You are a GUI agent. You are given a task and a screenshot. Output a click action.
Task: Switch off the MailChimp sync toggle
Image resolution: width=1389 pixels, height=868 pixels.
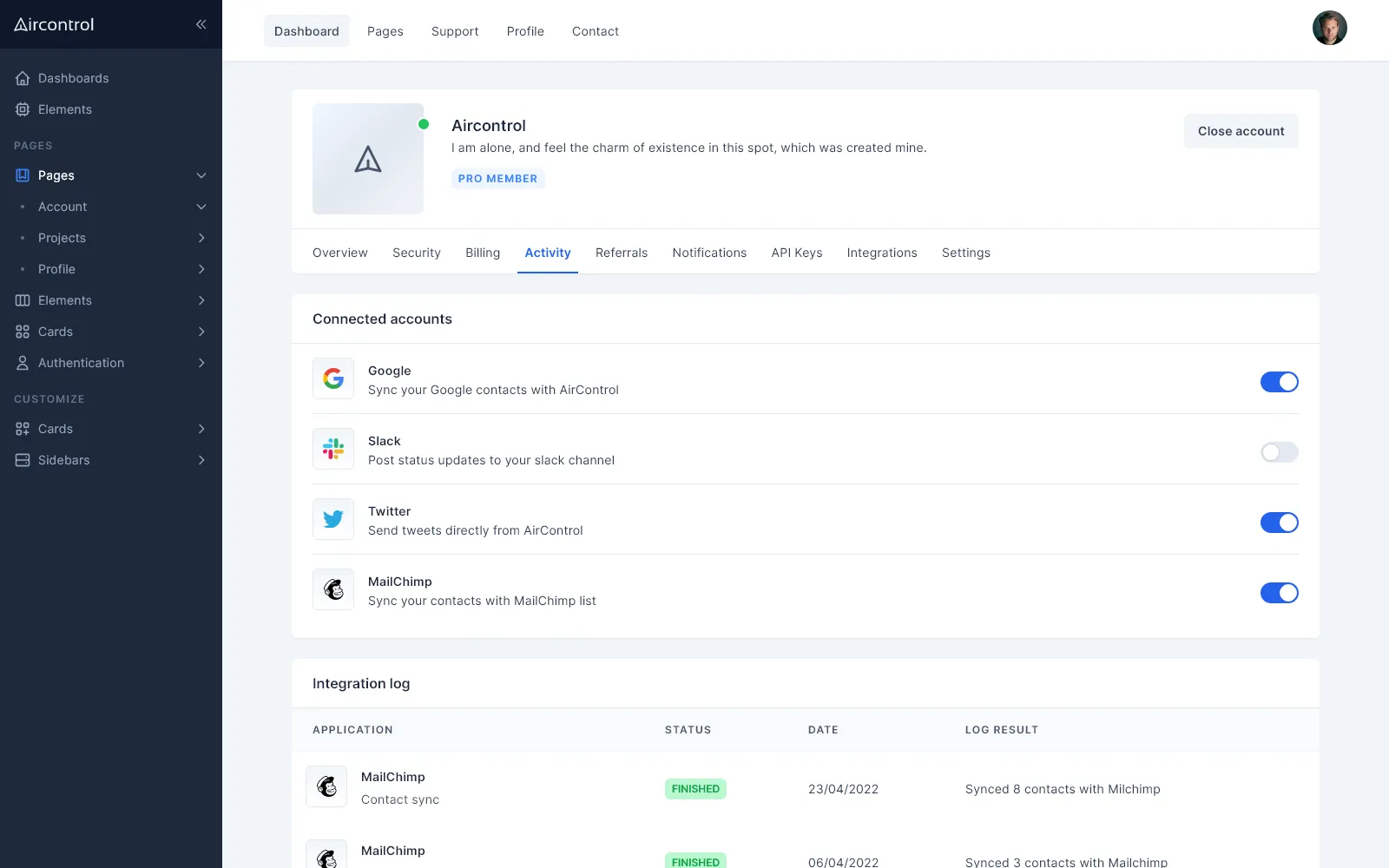(x=1280, y=593)
